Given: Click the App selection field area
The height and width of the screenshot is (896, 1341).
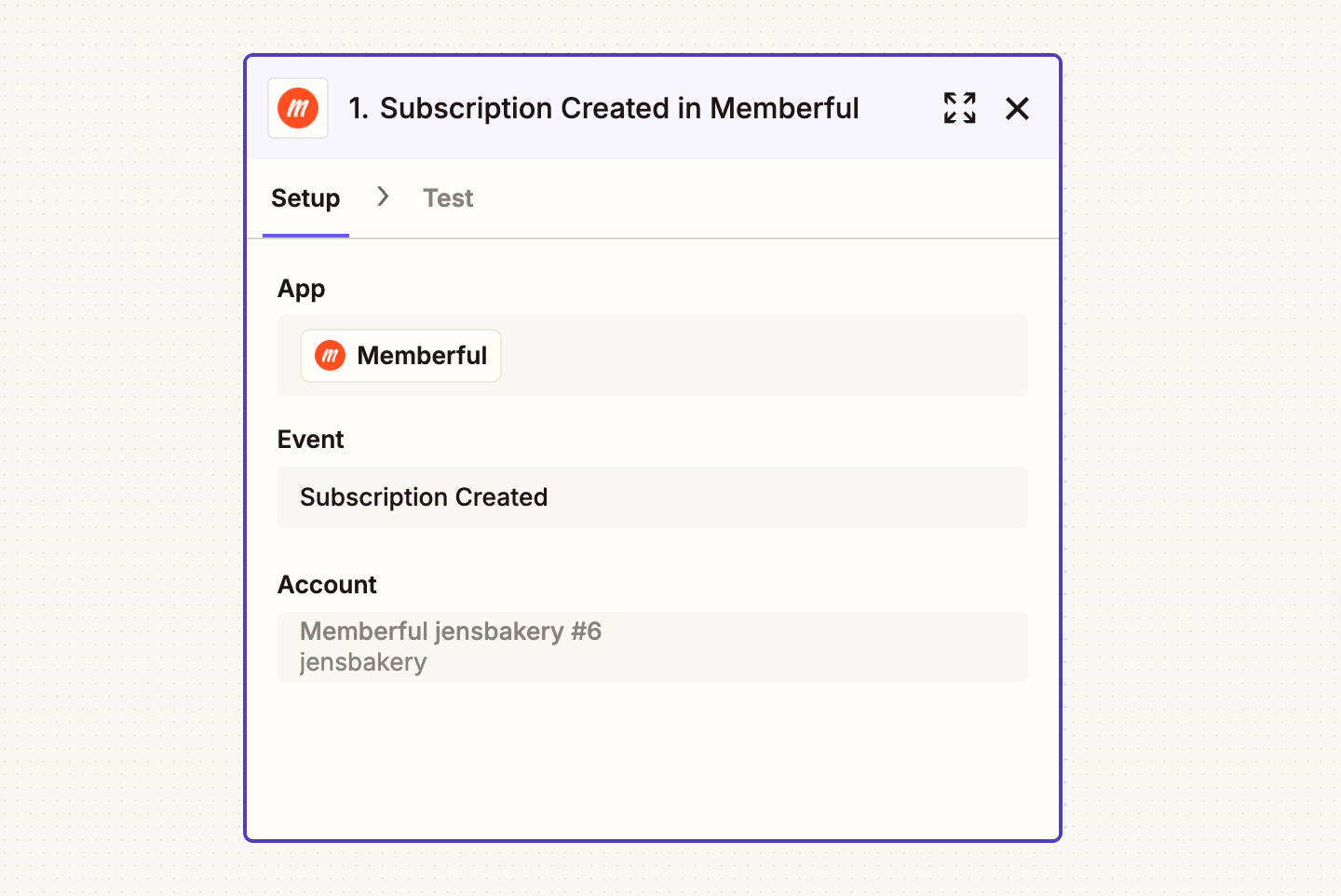Looking at the screenshot, I should pyautogui.click(x=653, y=356).
